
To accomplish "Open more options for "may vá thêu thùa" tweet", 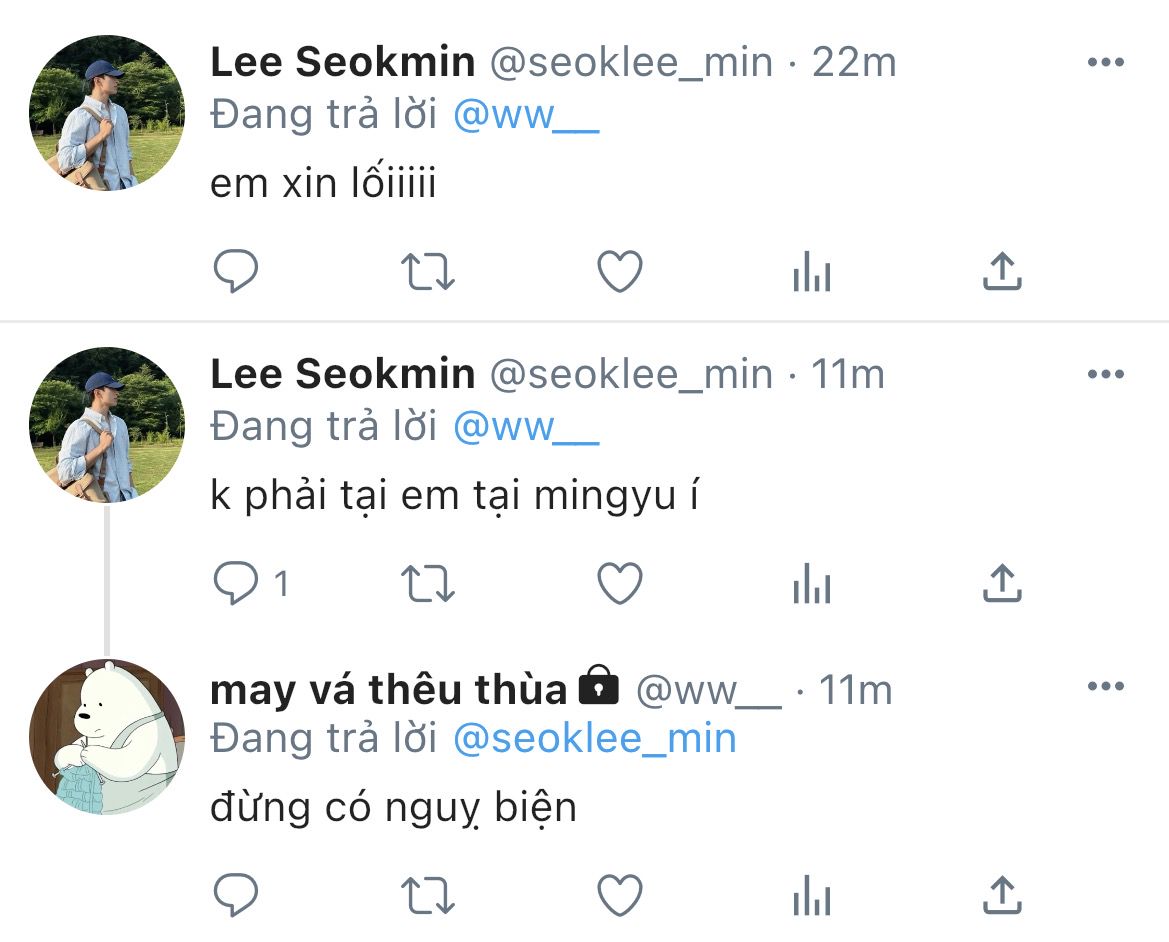I will [1105, 687].
